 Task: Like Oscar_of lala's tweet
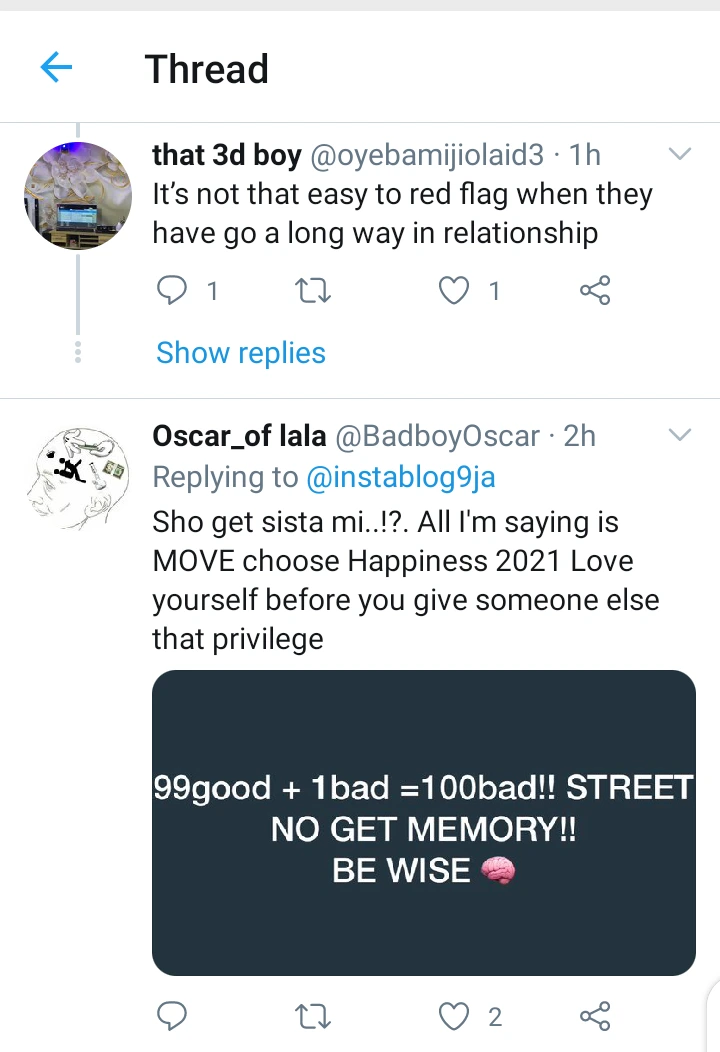coord(455,1017)
